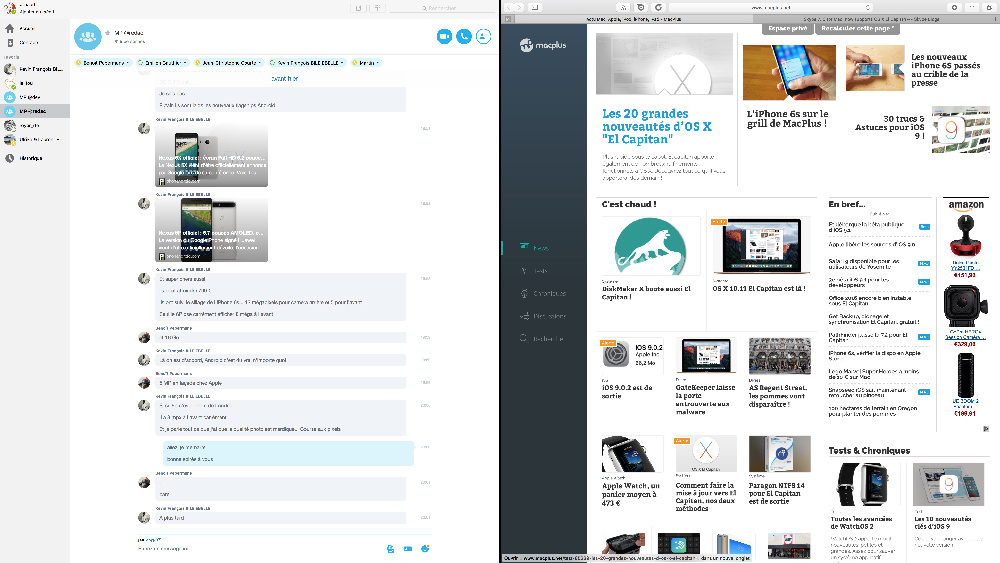Image resolution: width=1000 pixels, height=563 pixels.
Task: Click the send file icon below chat
Action: (x=390, y=548)
